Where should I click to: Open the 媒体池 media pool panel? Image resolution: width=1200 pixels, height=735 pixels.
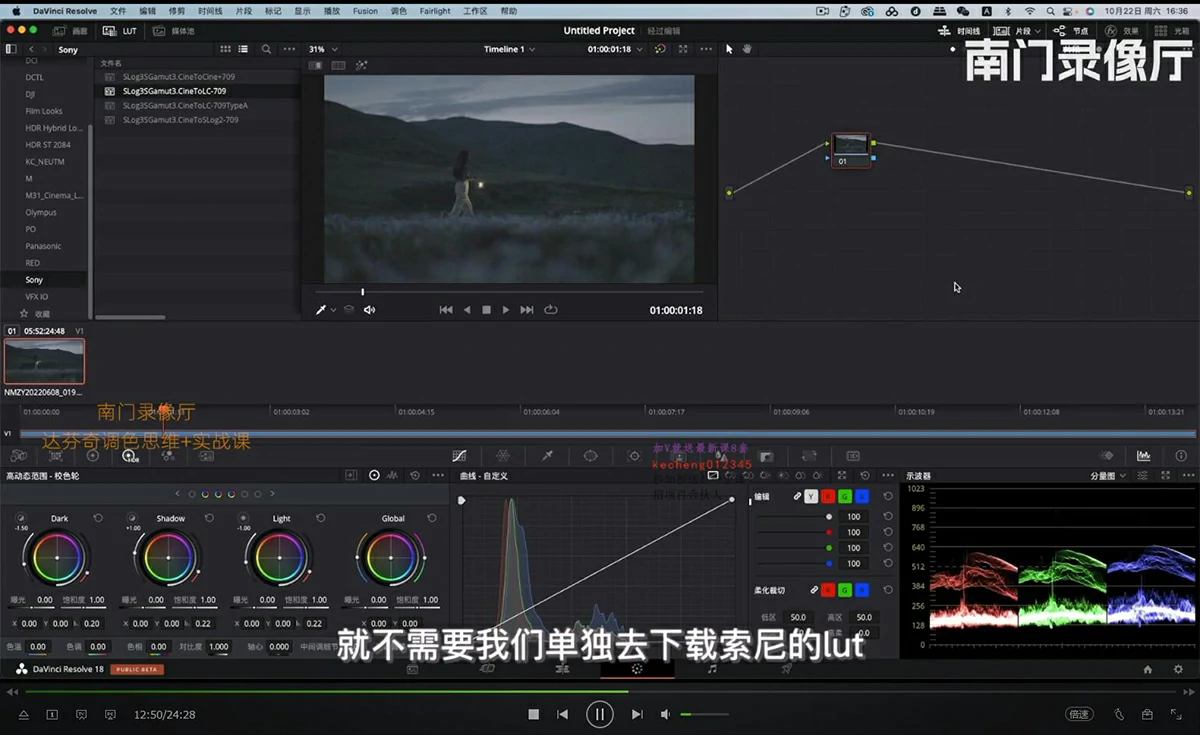point(173,31)
